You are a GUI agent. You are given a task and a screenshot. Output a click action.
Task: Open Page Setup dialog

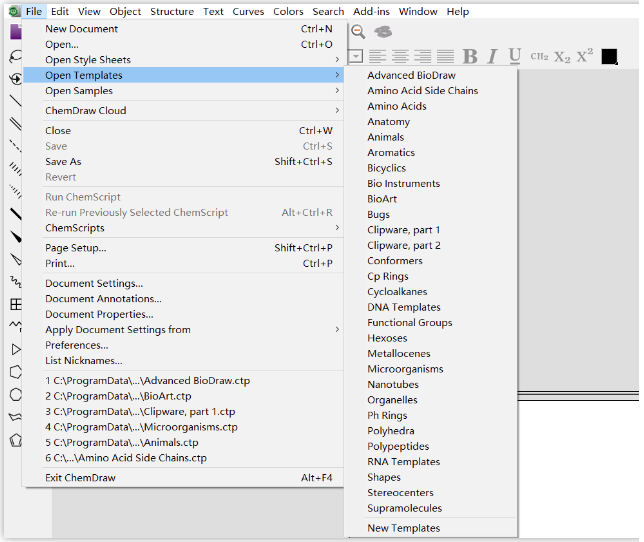coord(183,248)
